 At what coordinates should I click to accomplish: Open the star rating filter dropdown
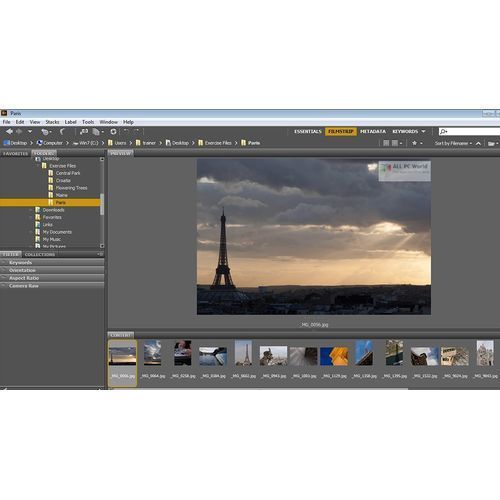coord(417,143)
